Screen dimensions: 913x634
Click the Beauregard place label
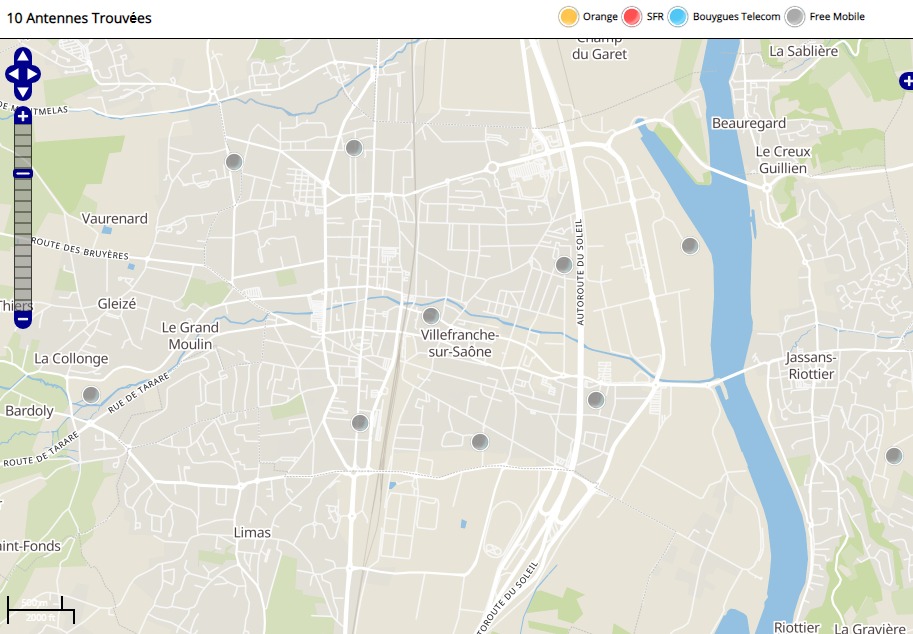pyautogui.click(x=748, y=123)
